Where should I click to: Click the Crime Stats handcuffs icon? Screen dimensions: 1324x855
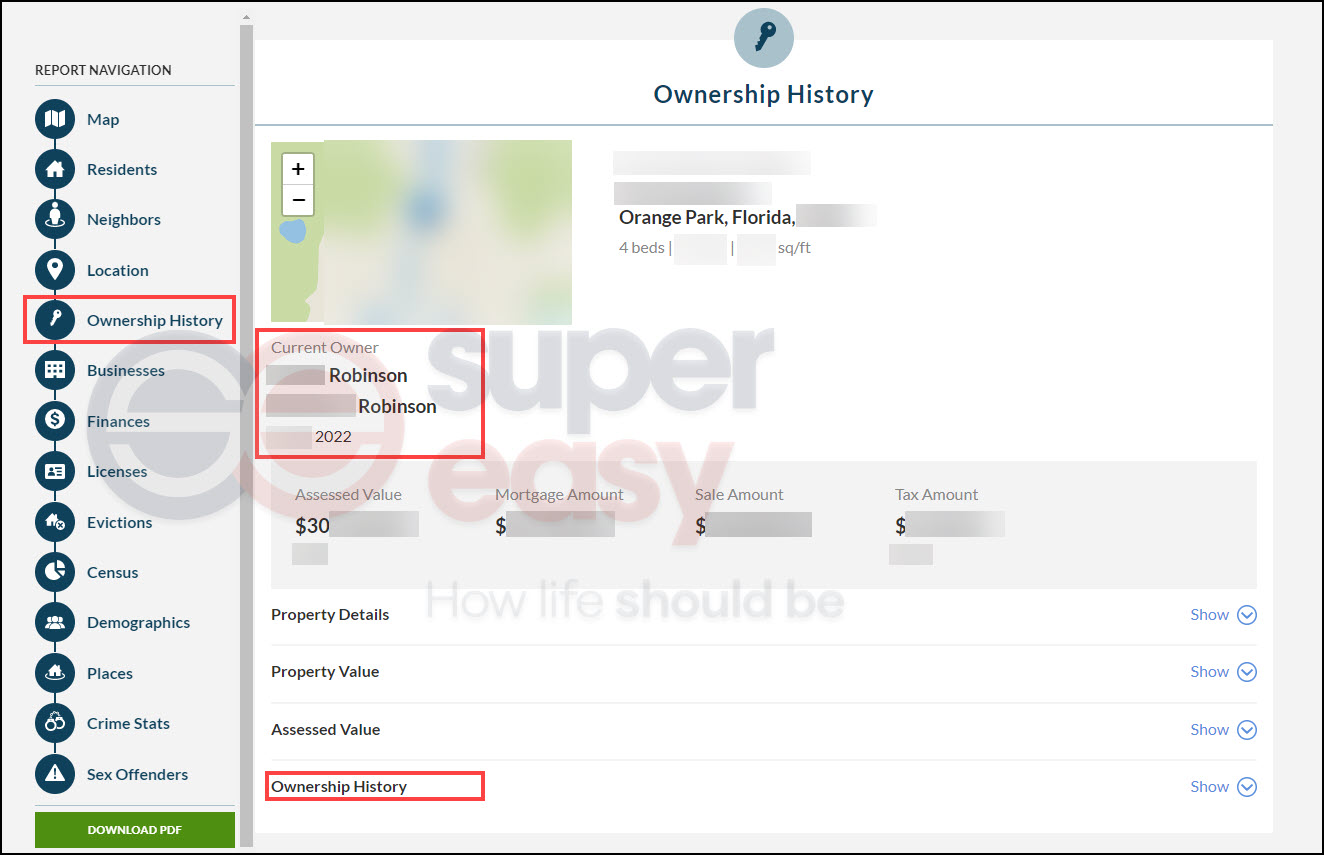click(x=55, y=723)
